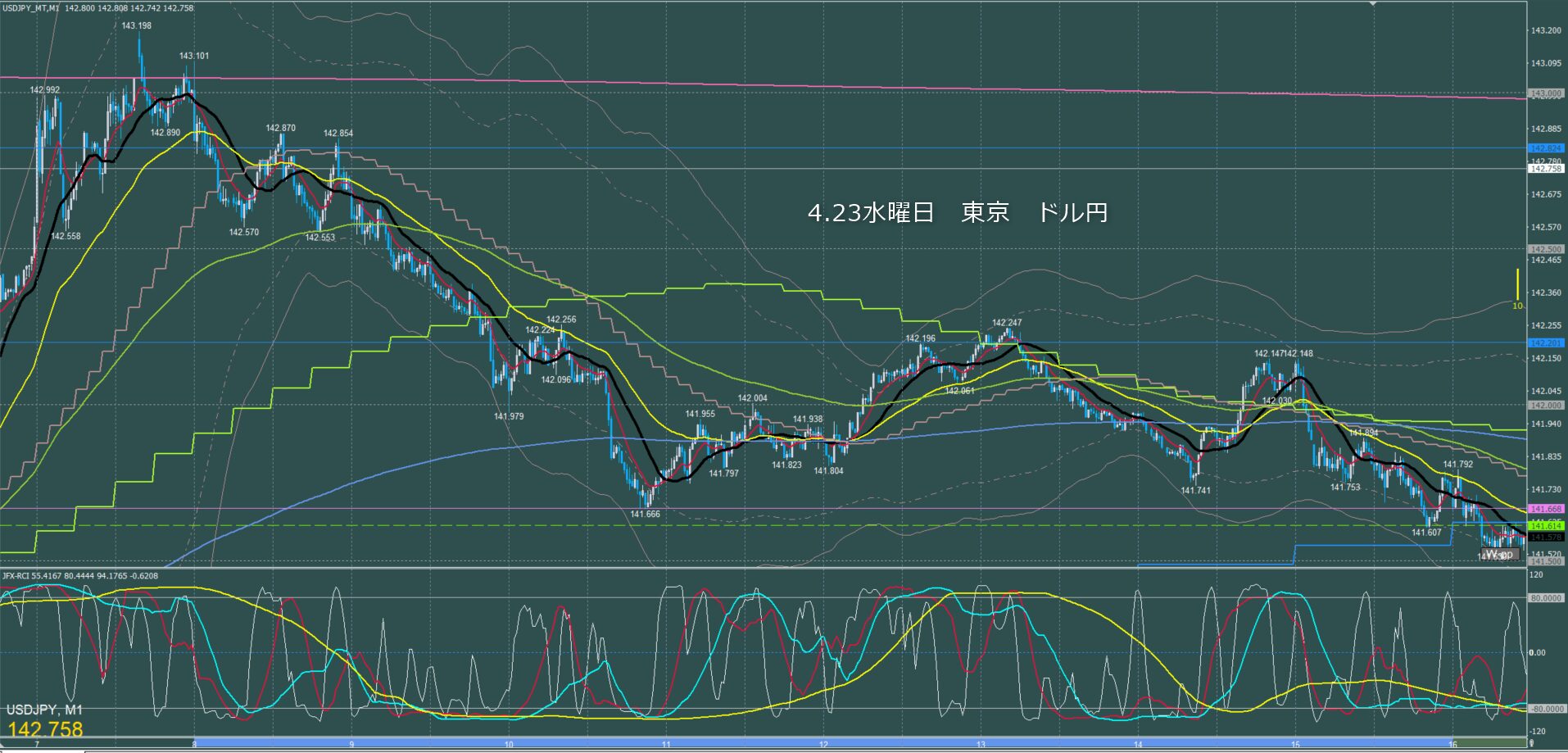Click the 143.200 price scale value
Viewport: 1568px width, 753px height.
pos(1546,30)
